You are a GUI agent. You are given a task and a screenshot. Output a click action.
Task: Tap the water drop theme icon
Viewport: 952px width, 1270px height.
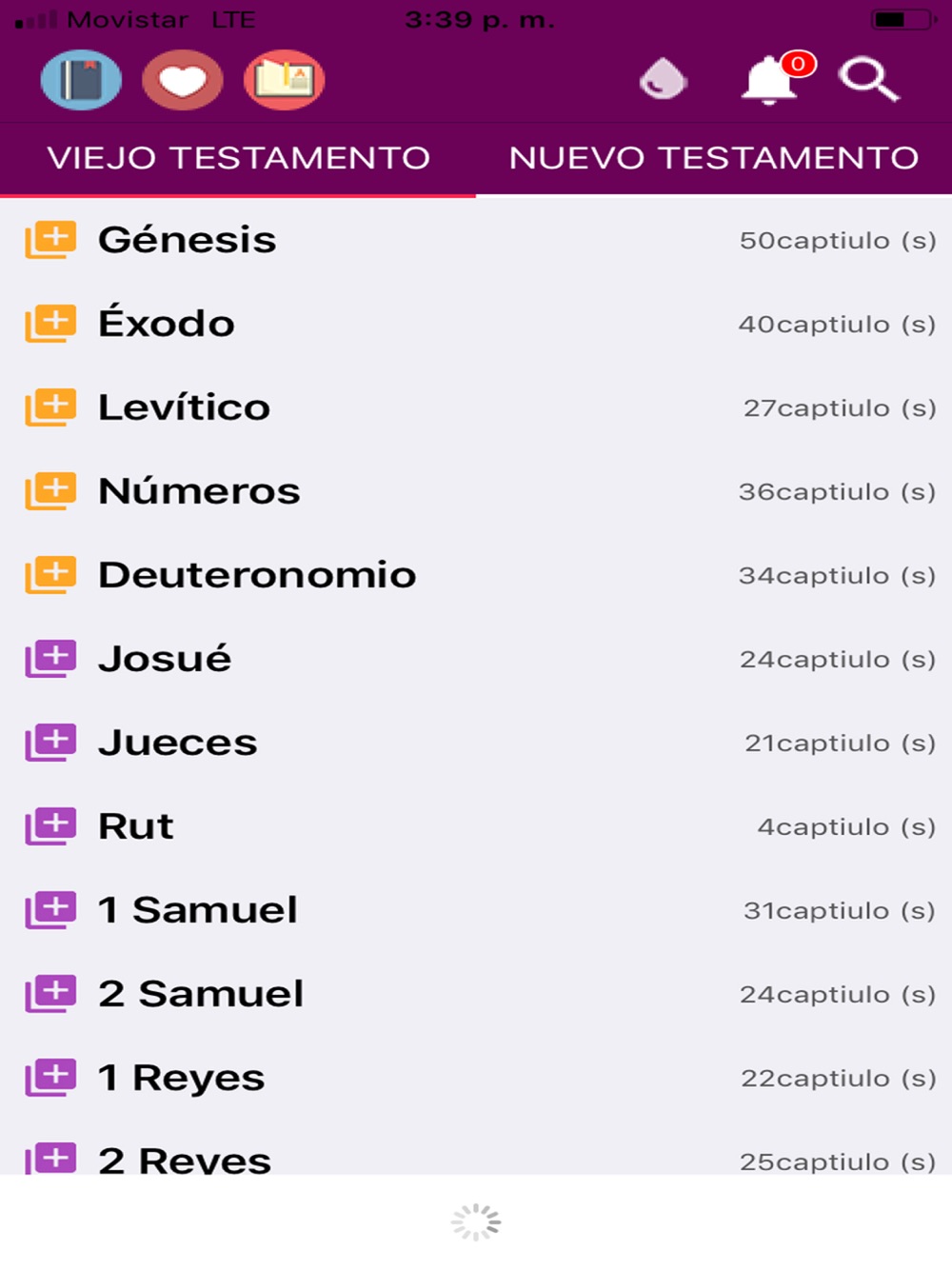coord(664,79)
